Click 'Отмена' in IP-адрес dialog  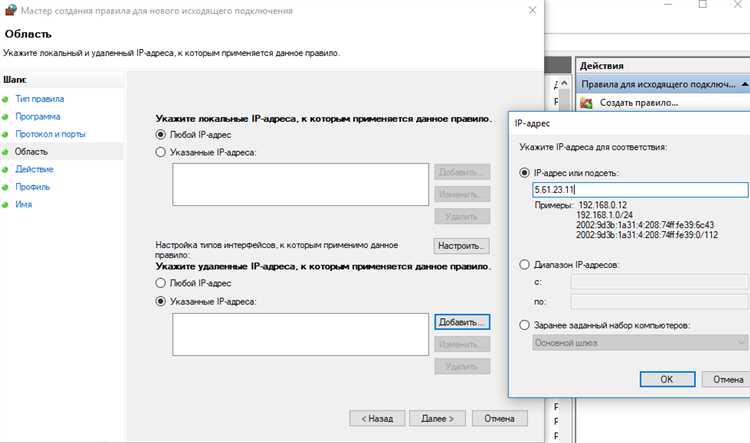coord(728,379)
